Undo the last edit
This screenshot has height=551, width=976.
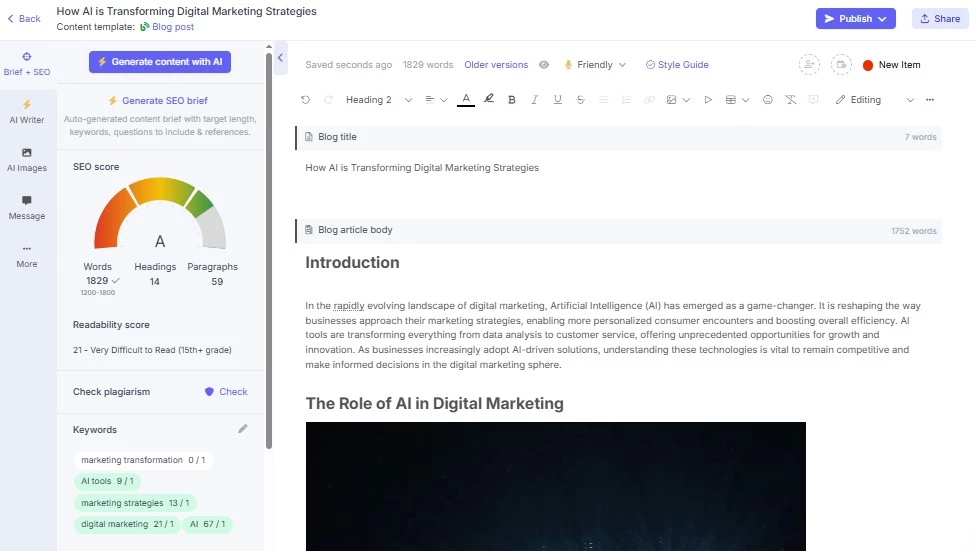[306, 100]
